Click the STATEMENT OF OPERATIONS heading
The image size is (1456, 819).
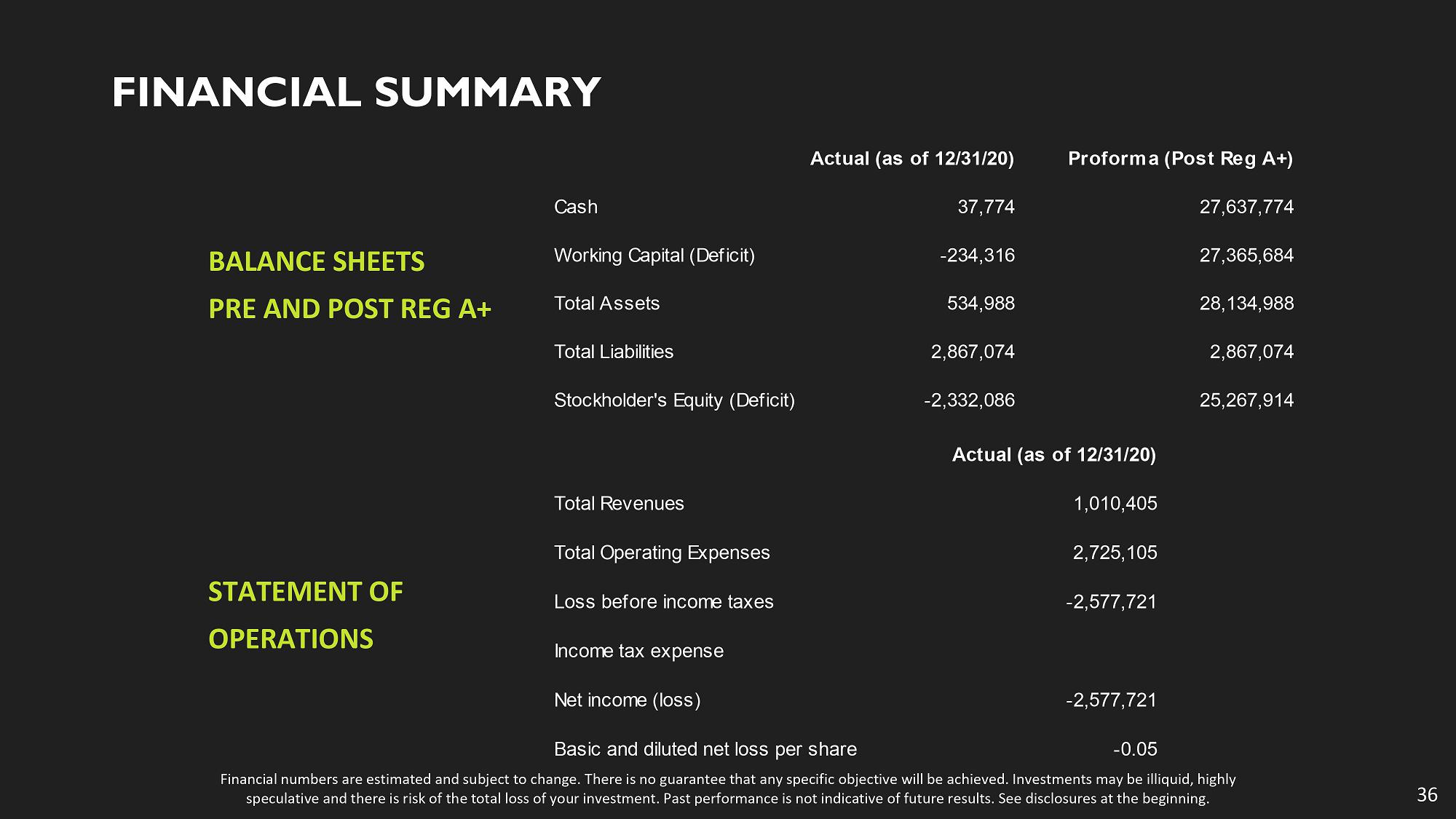pos(305,614)
